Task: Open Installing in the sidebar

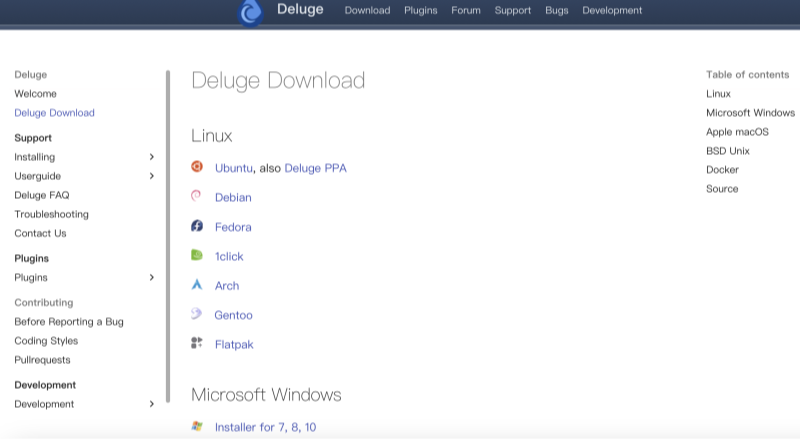Action: click(x=35, y=157)
